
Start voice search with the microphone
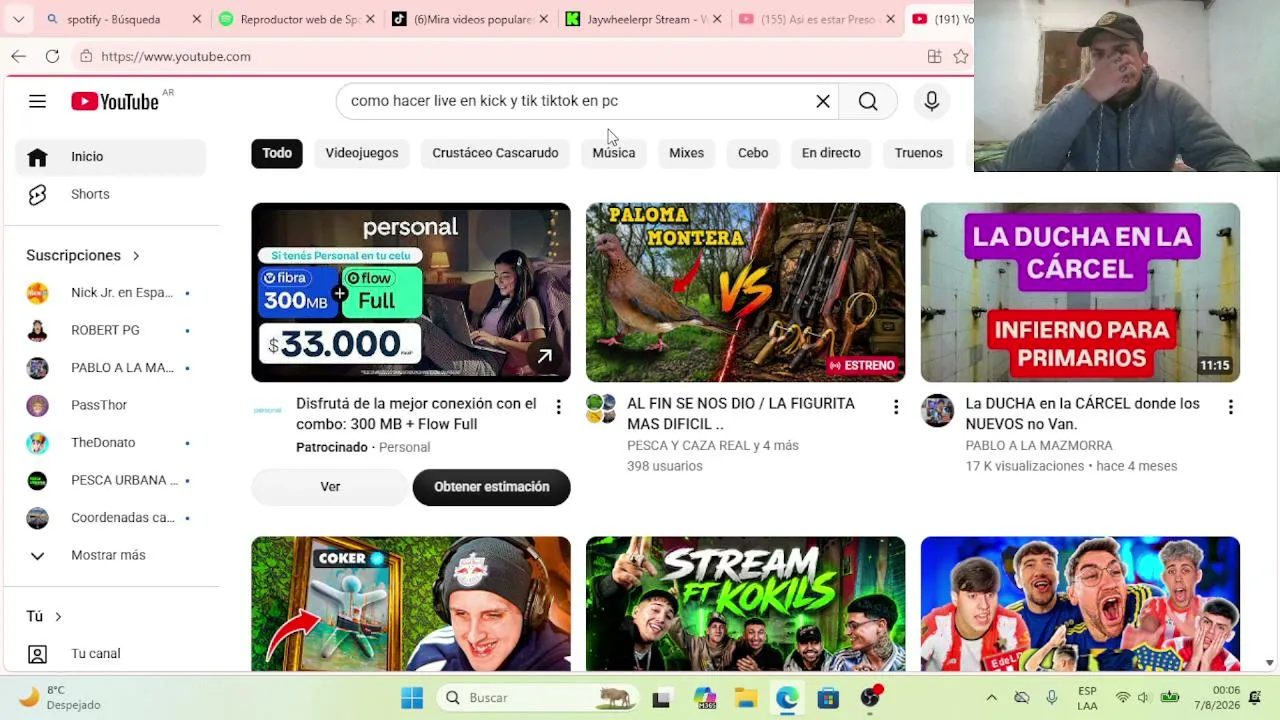tap(931, 101)
